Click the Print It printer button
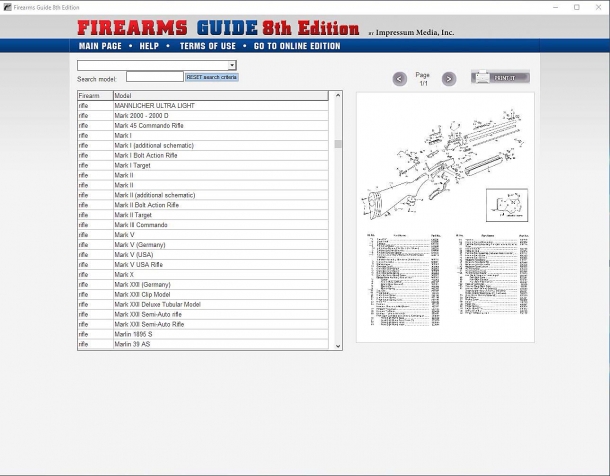610x476 pixels. tap(500, 77)
